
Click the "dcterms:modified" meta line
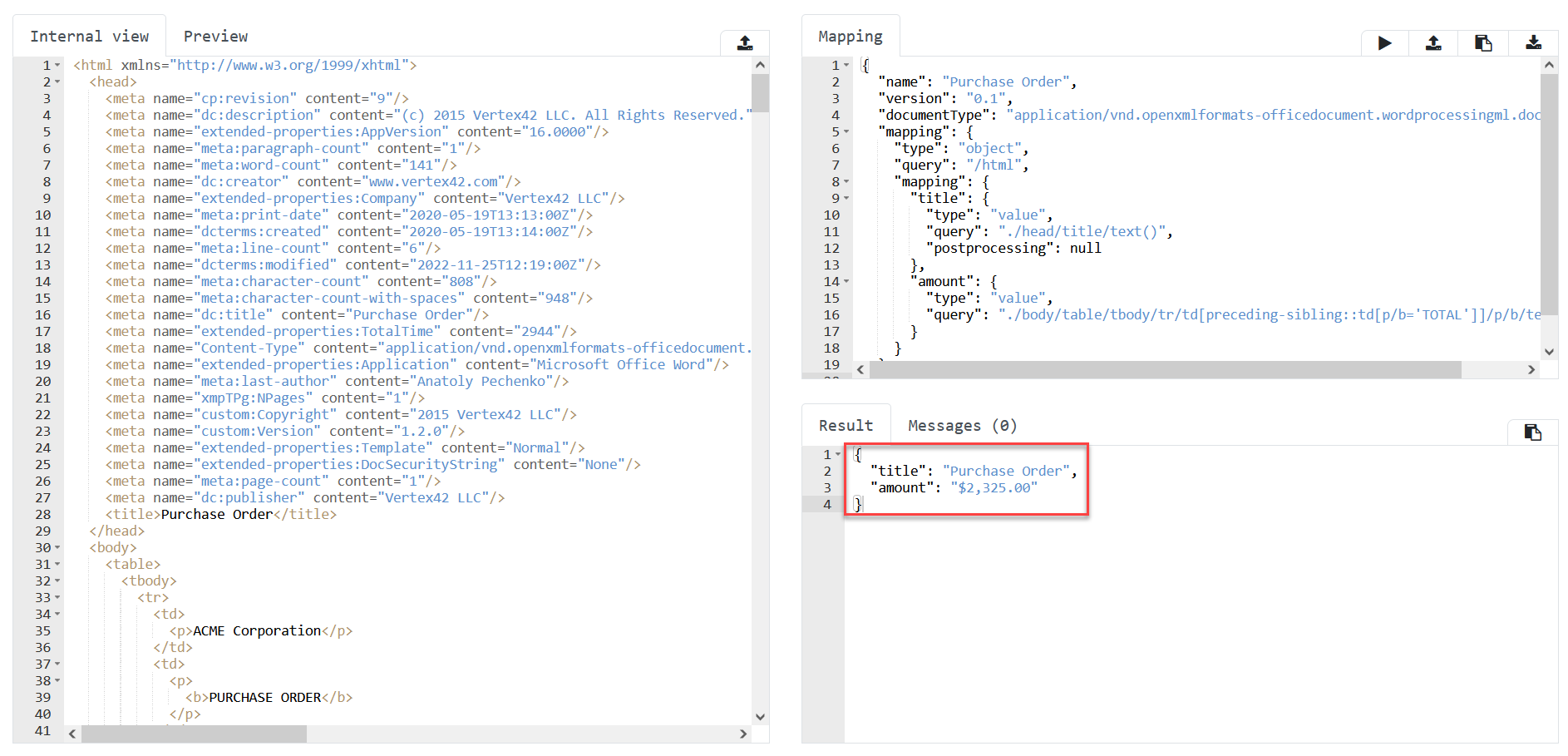(x=353, y=264)
